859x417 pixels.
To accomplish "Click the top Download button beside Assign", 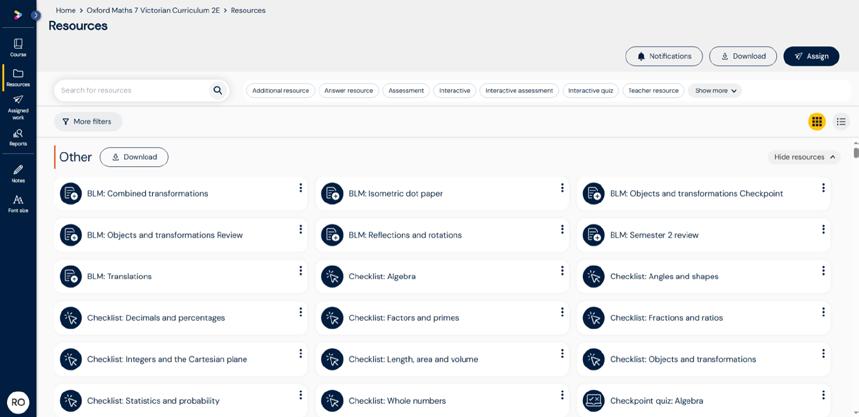I will (743, 56).
